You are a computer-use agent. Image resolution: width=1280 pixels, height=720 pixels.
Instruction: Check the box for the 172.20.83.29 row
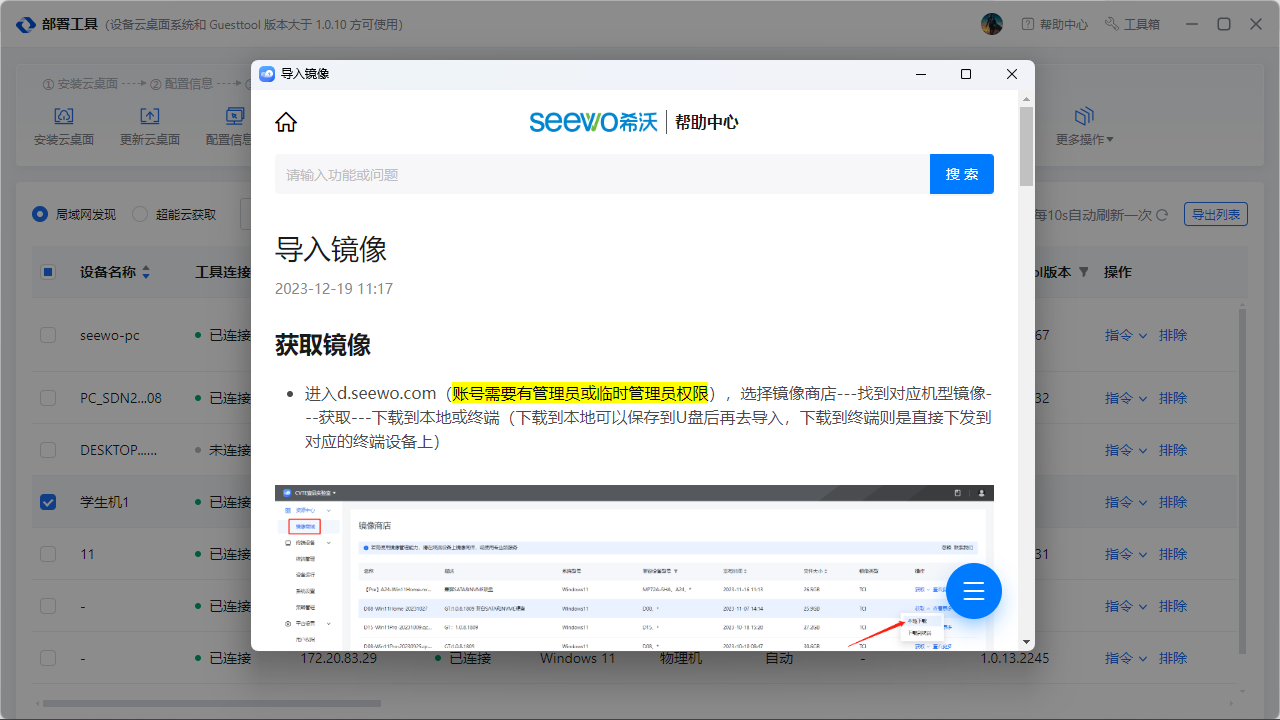(48, 658)
